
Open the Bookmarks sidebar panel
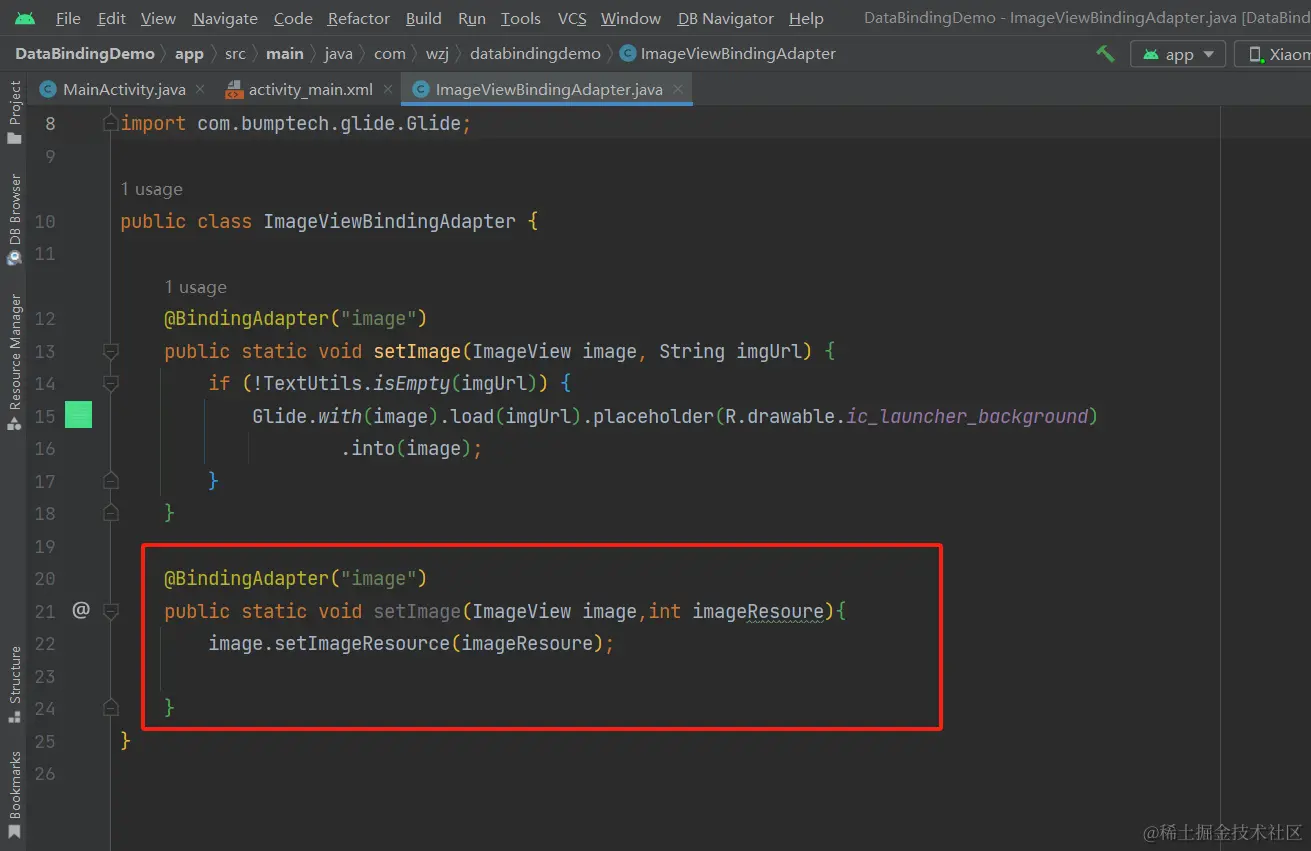tap(14, 797)
